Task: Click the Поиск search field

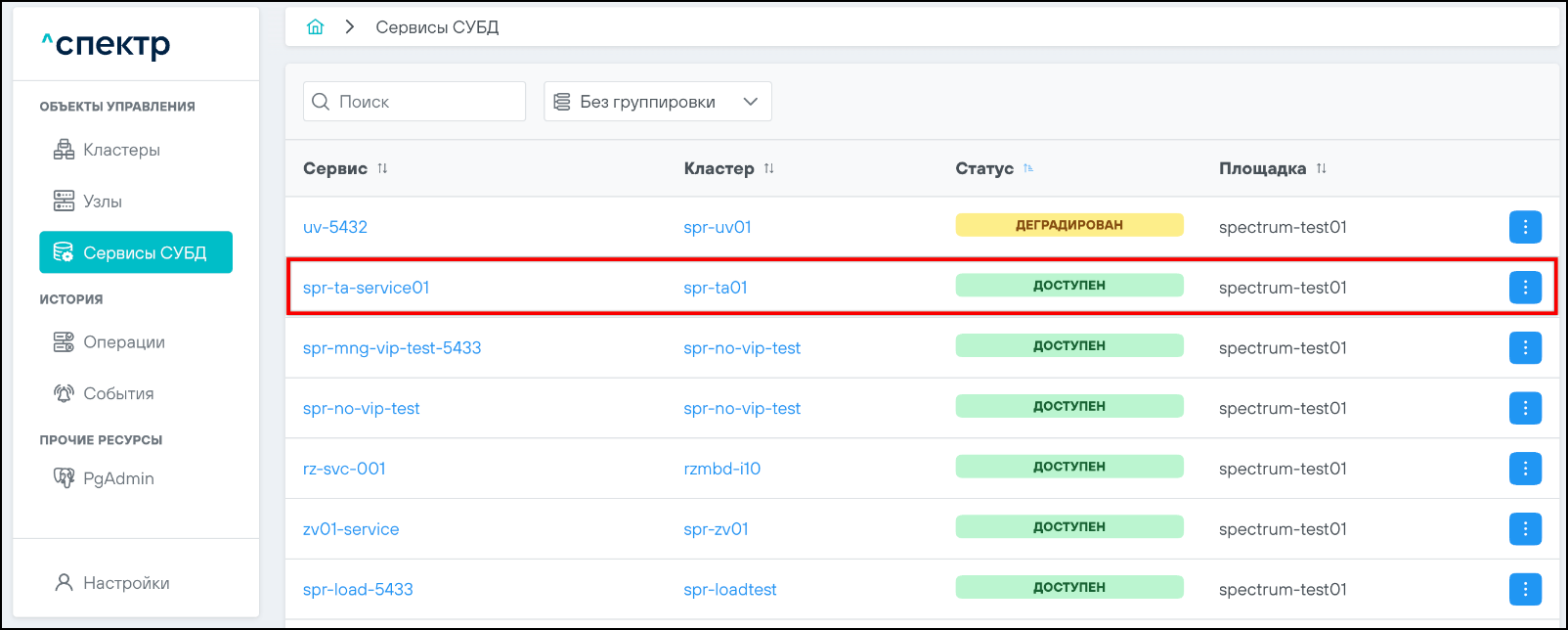Action: (x=425, y=102)
